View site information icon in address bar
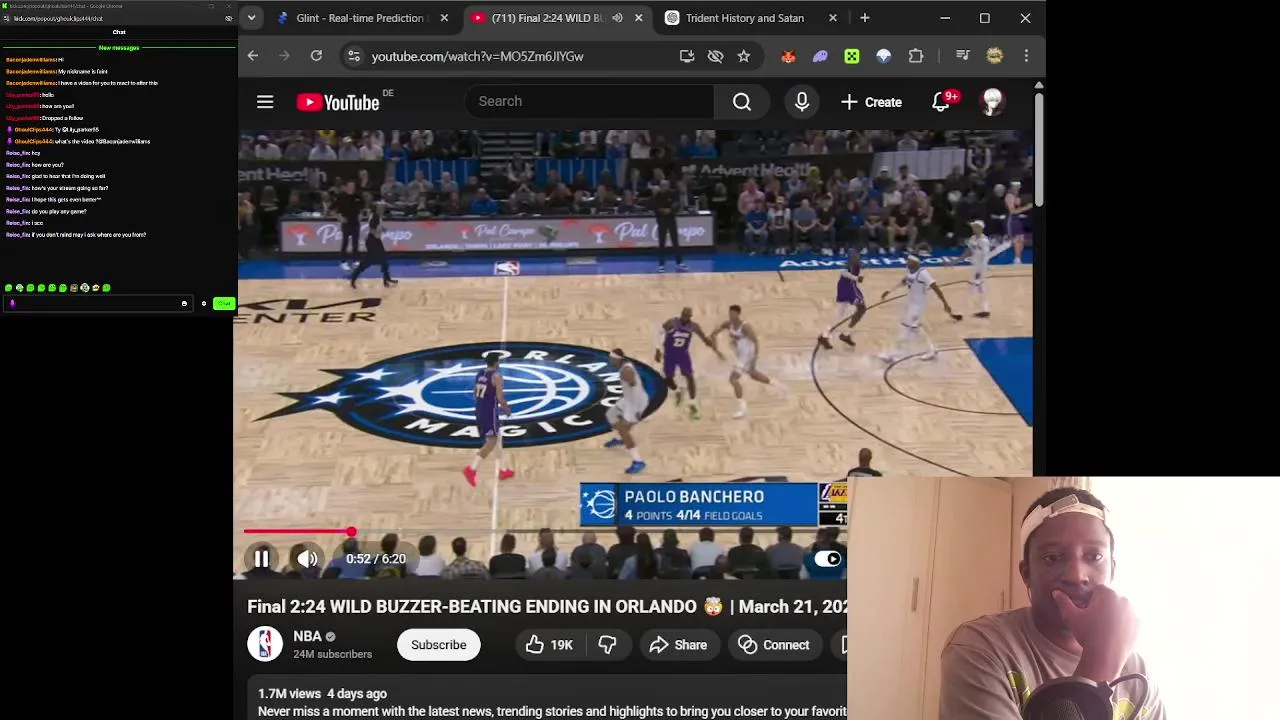The image size is (1280, 720). click(x=353, y=56)
